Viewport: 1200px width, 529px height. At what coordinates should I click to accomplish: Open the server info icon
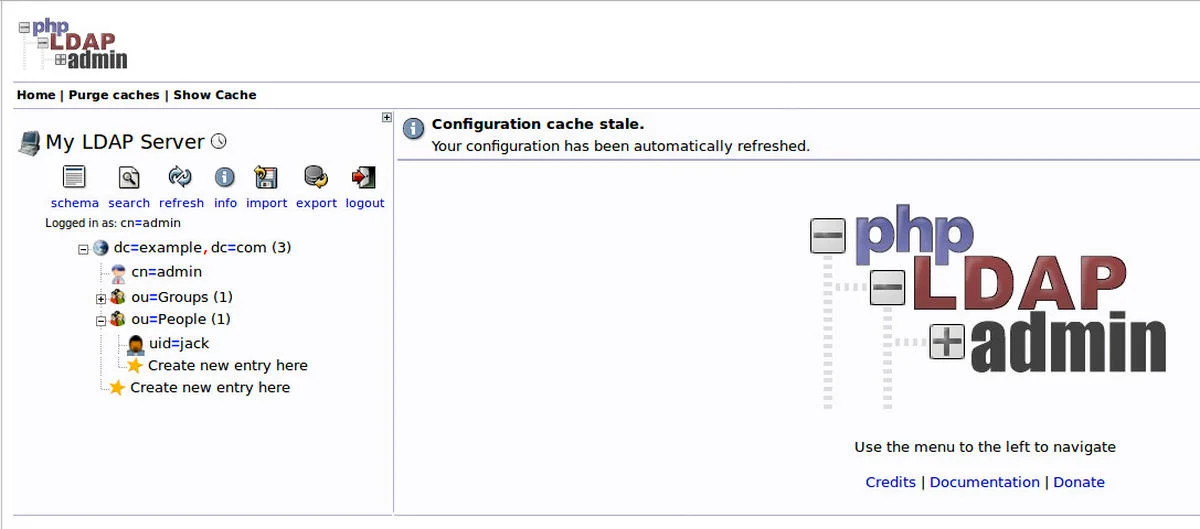click(x=225, y=178)
